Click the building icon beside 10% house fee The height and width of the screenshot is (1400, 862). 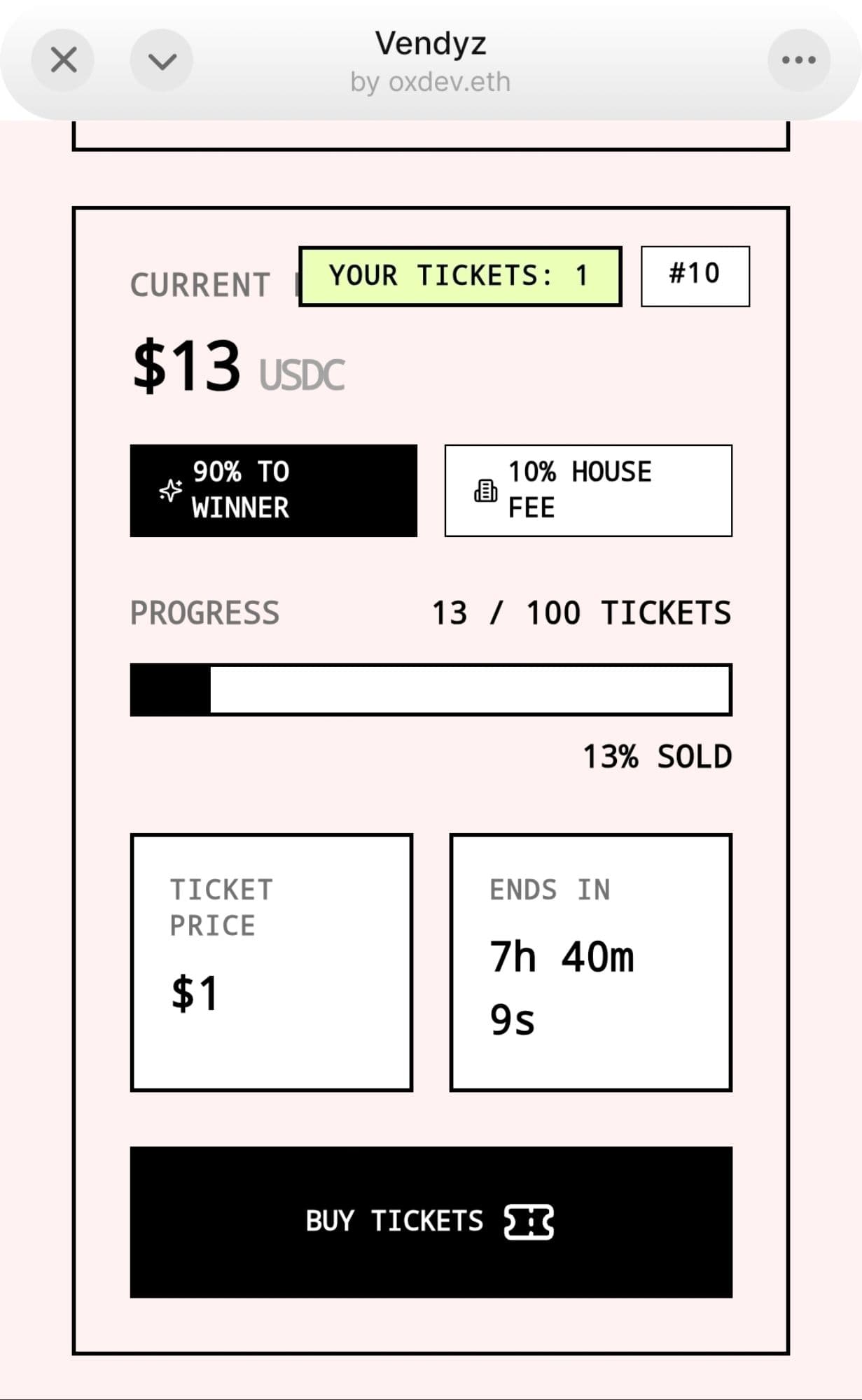[x=485, y=491]
